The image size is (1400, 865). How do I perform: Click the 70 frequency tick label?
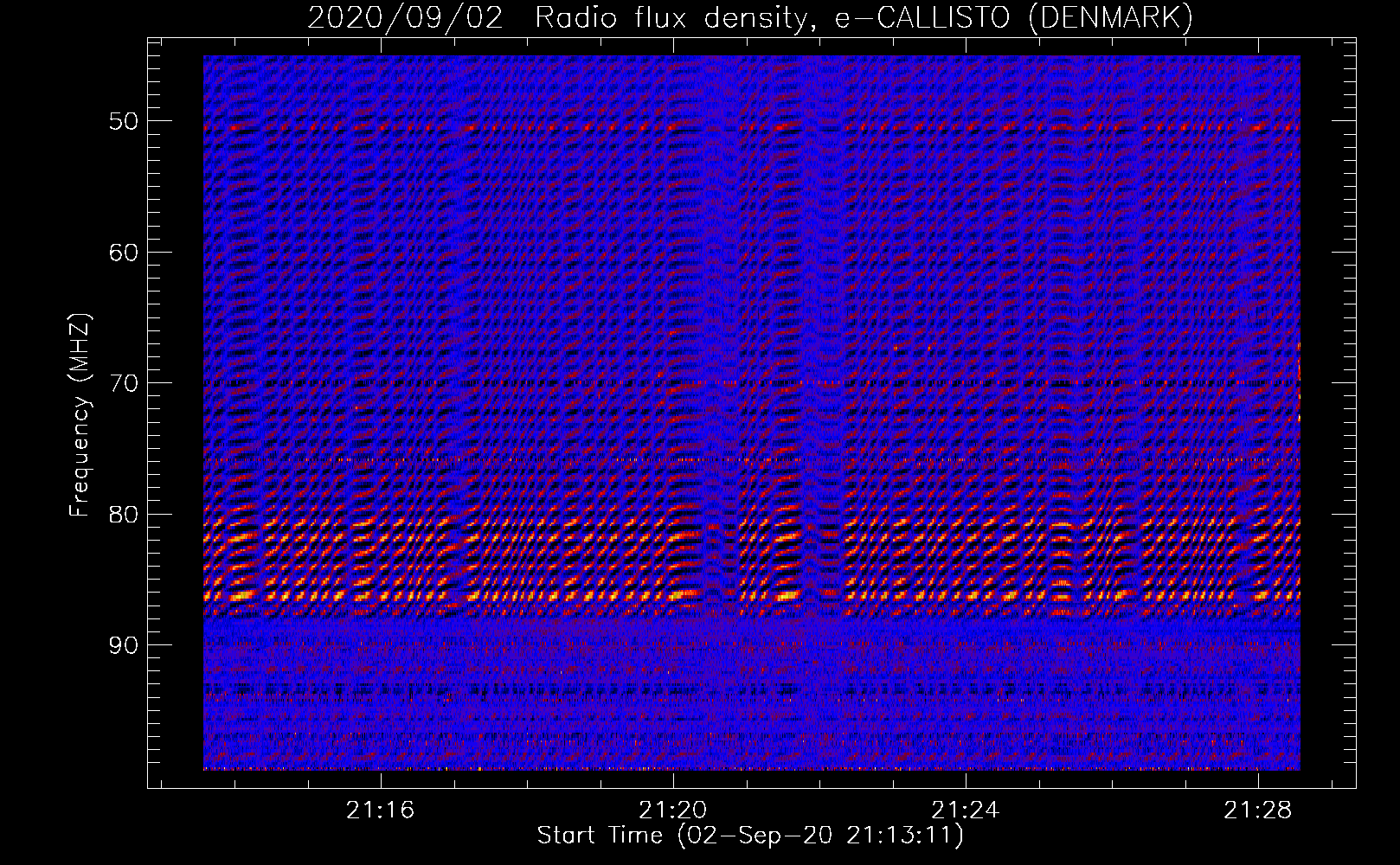click(124, 383)
